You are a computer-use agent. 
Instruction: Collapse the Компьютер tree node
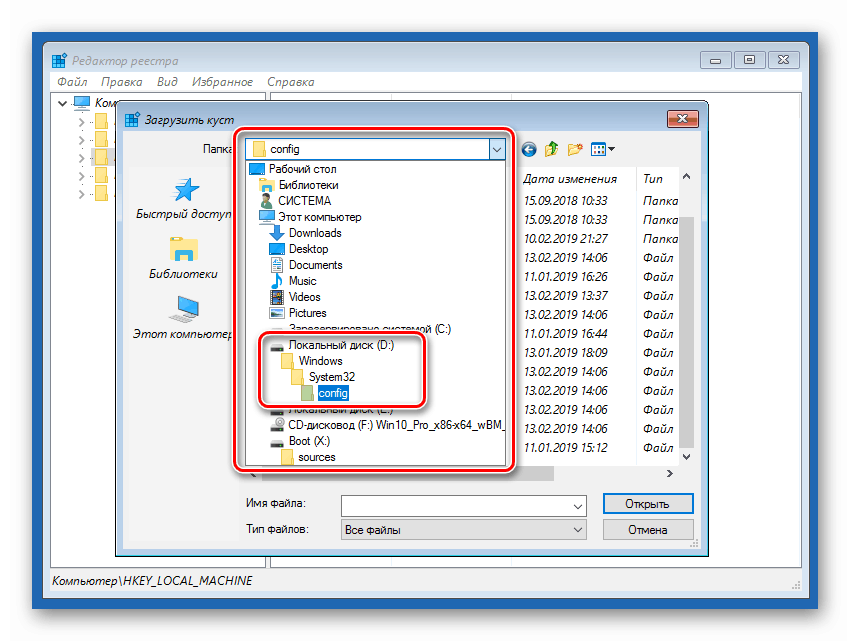(63, 102)
